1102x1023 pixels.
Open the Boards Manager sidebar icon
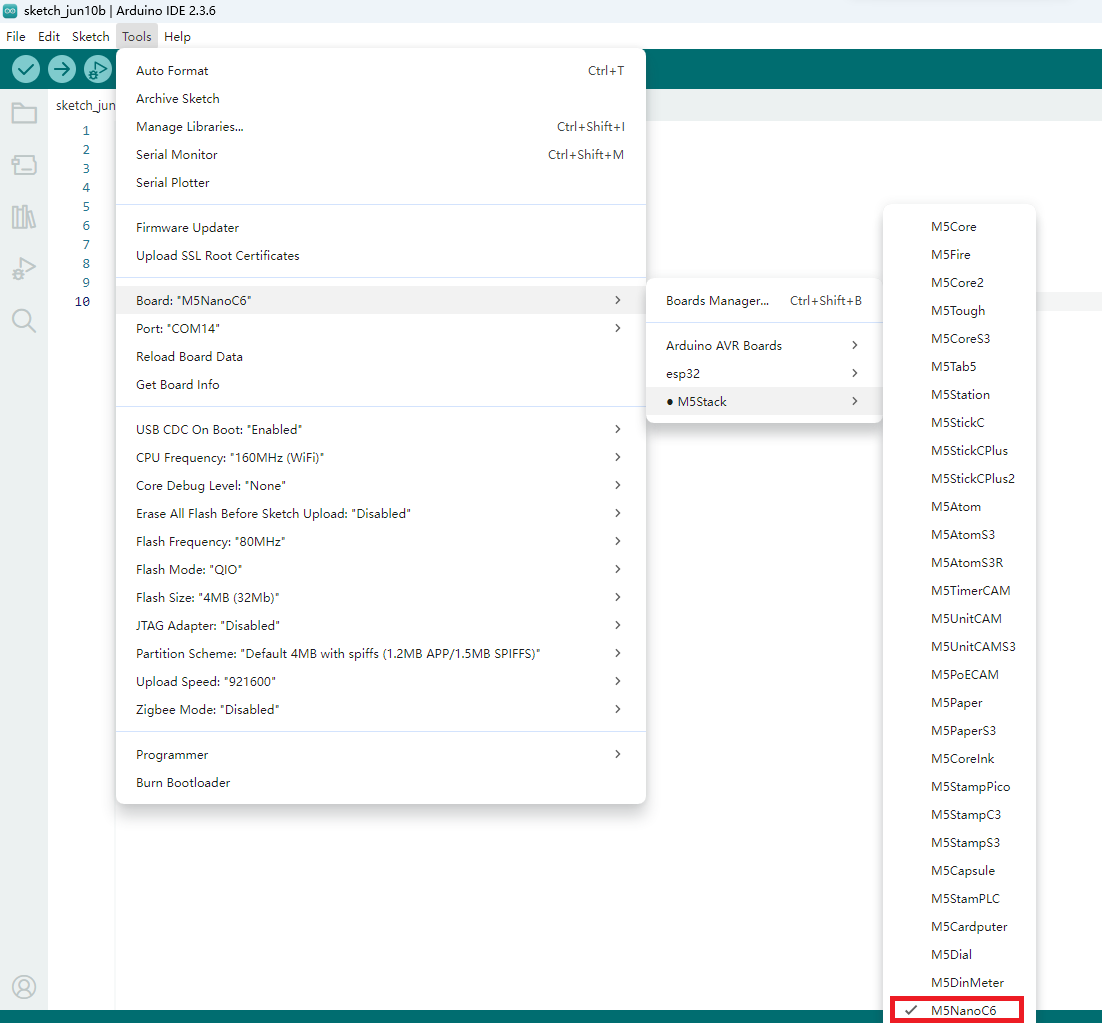point(24,165)
